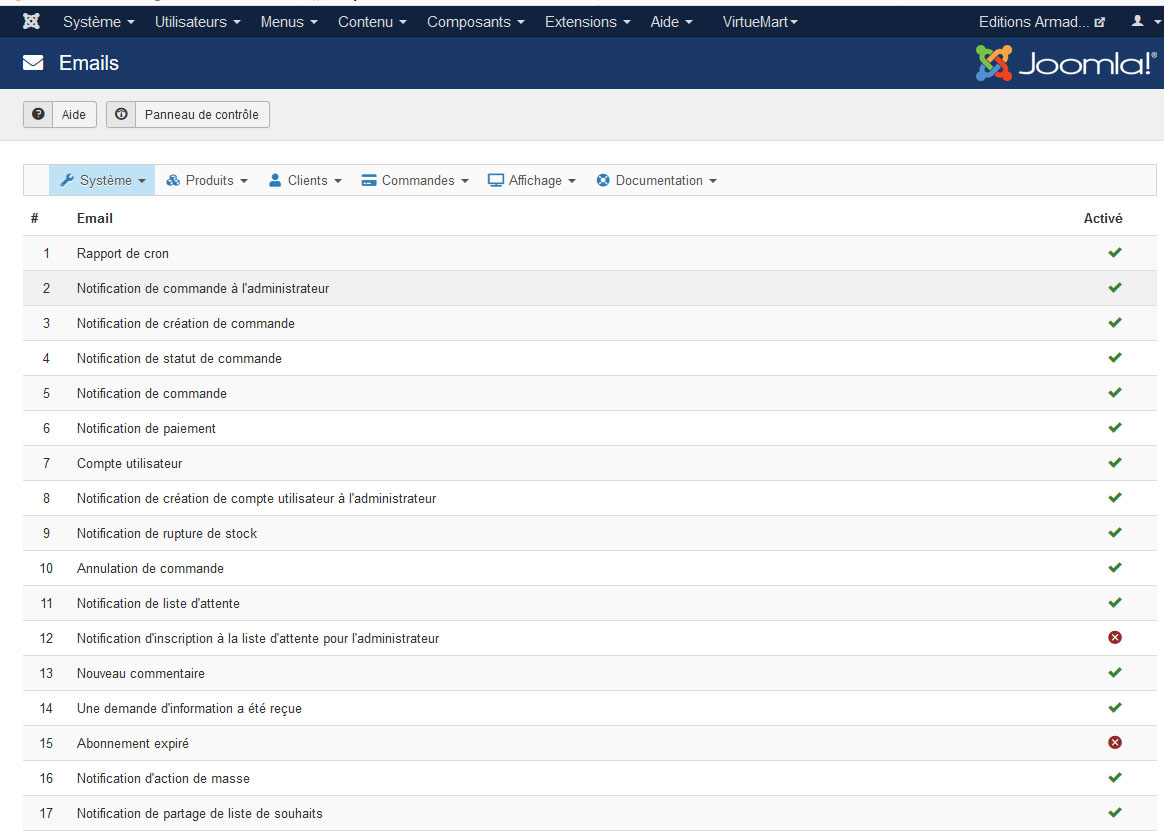Screen dimensions: 1164x833
Task: Open the user profile icon in the top bar
Action: pos(1137,22)
